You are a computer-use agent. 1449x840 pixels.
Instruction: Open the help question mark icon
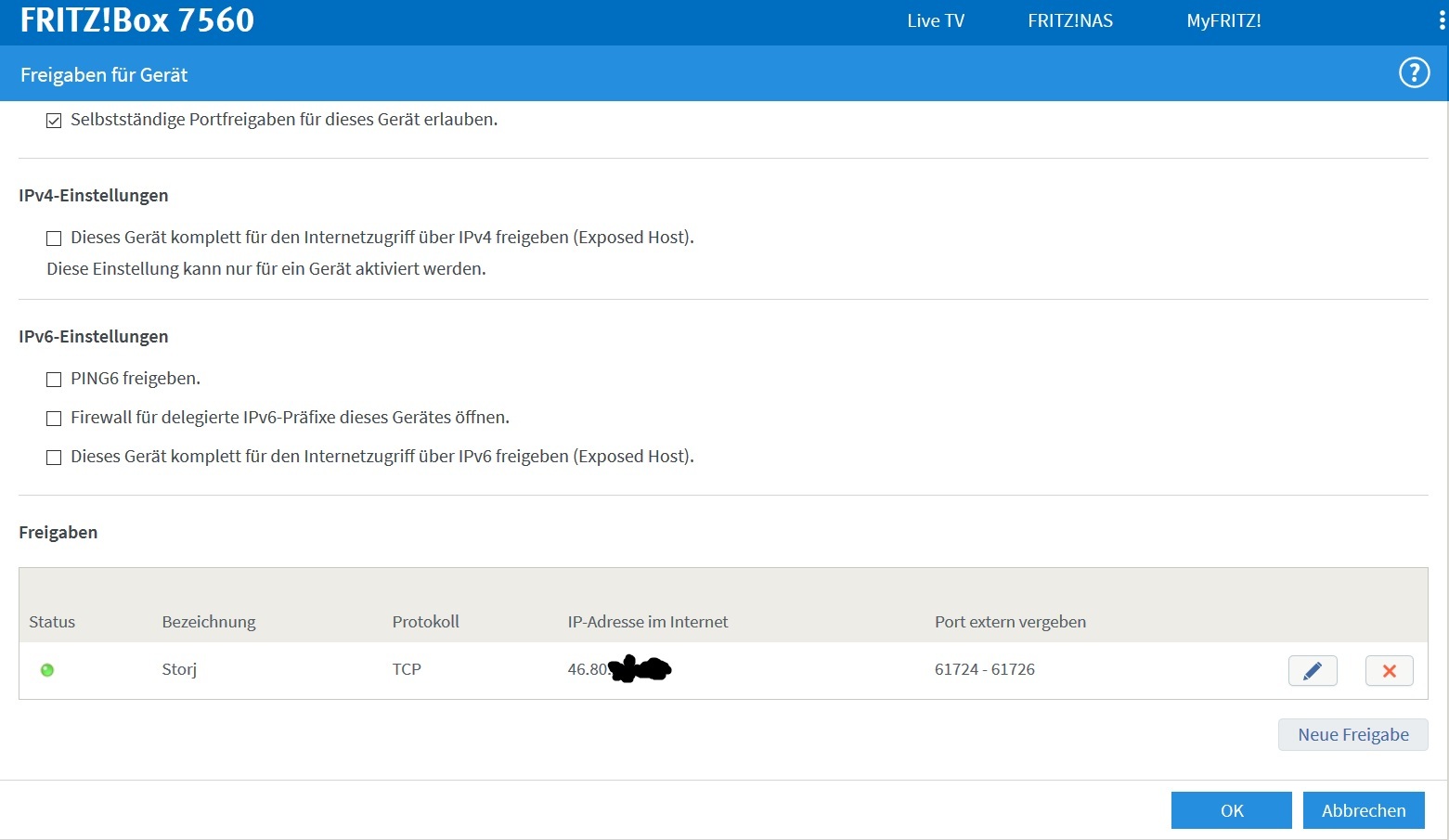pos(1414,72)
